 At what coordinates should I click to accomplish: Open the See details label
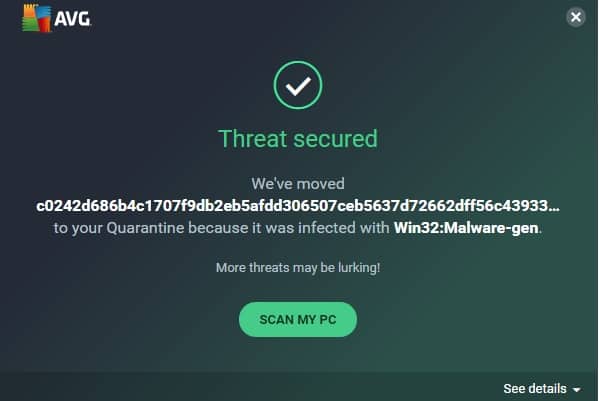[535, 389]
